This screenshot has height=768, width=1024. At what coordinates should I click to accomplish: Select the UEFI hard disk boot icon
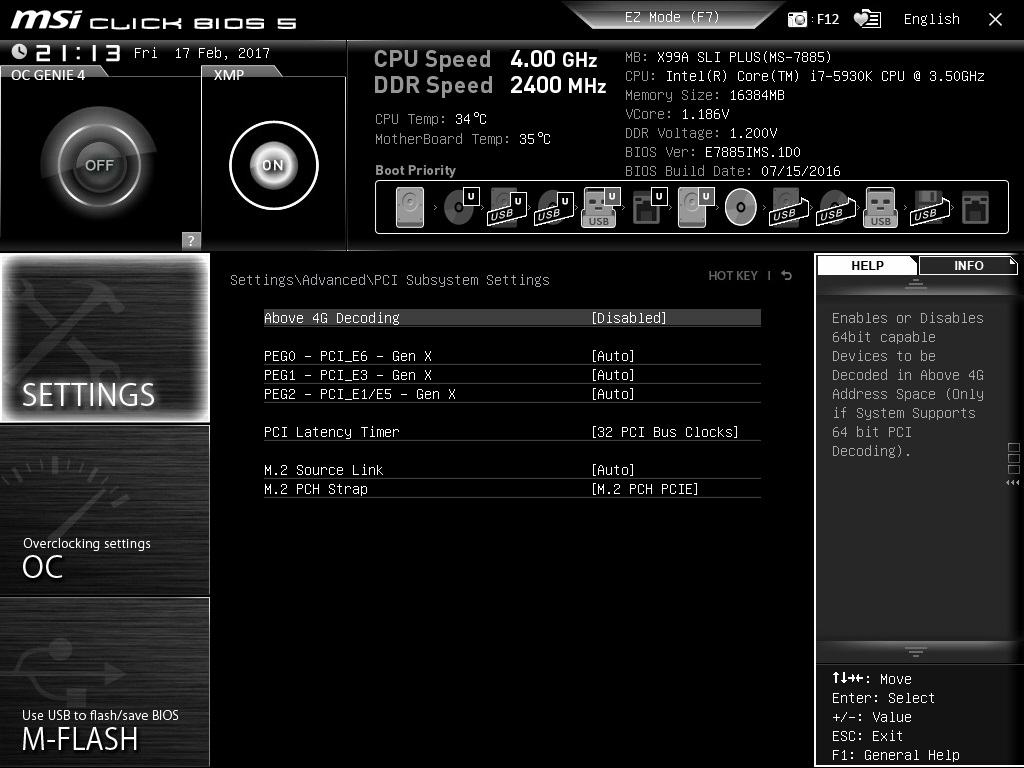pos(696,208)
